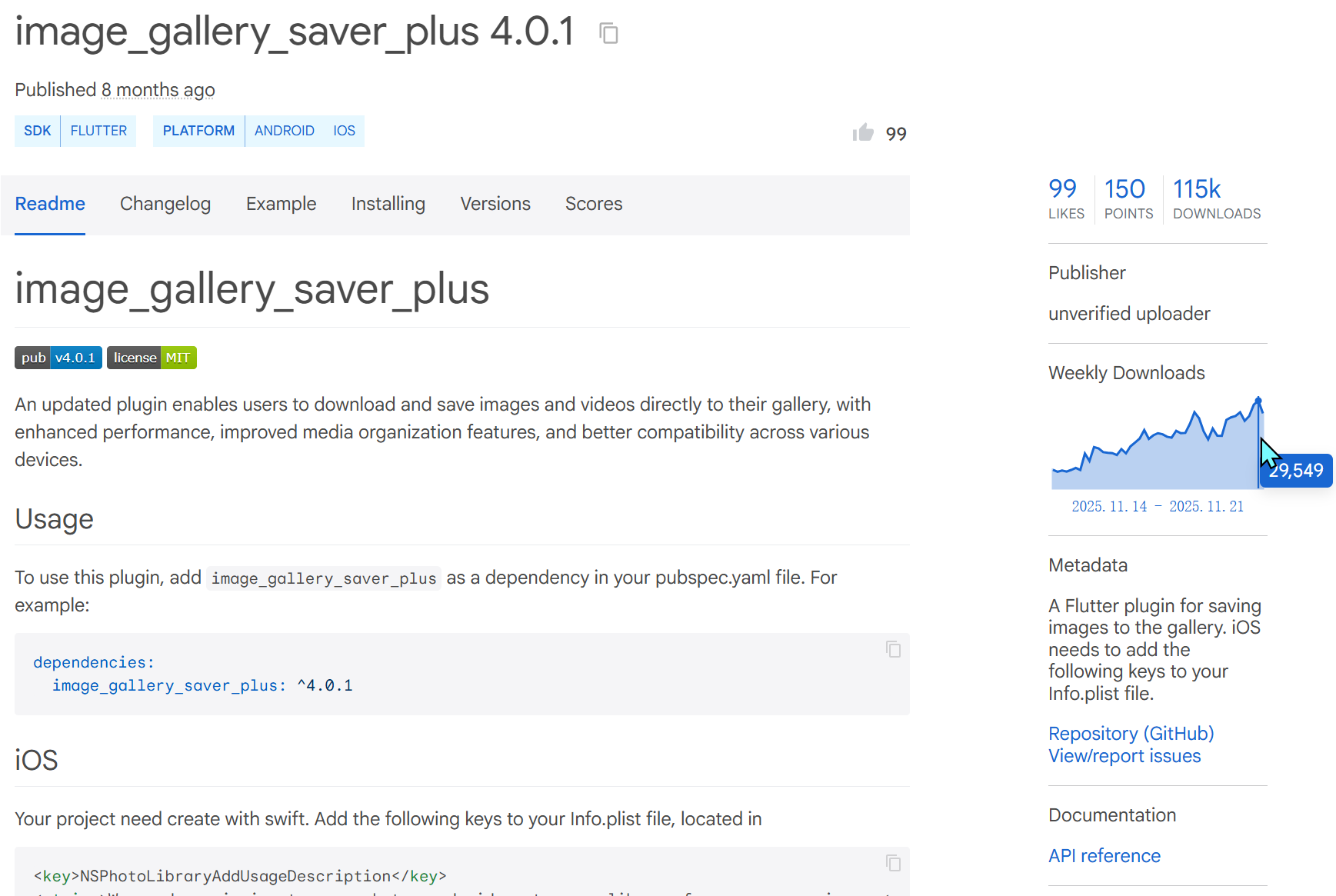Copy package name and version icon
This screenshot has width=1336, height=896.
coord(608,33)
